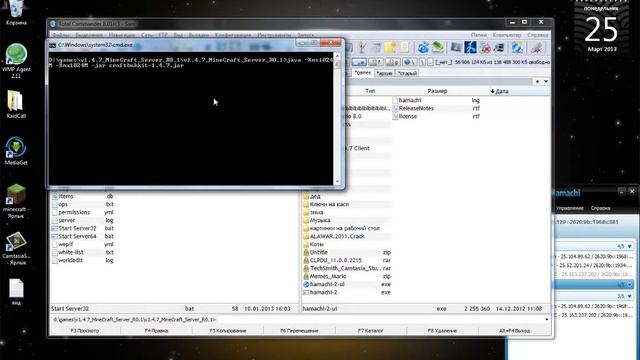Screen dimensions: 640x360
Task: Click cmd window scrollbar up arrow
Action: click(x=337, y=56)
